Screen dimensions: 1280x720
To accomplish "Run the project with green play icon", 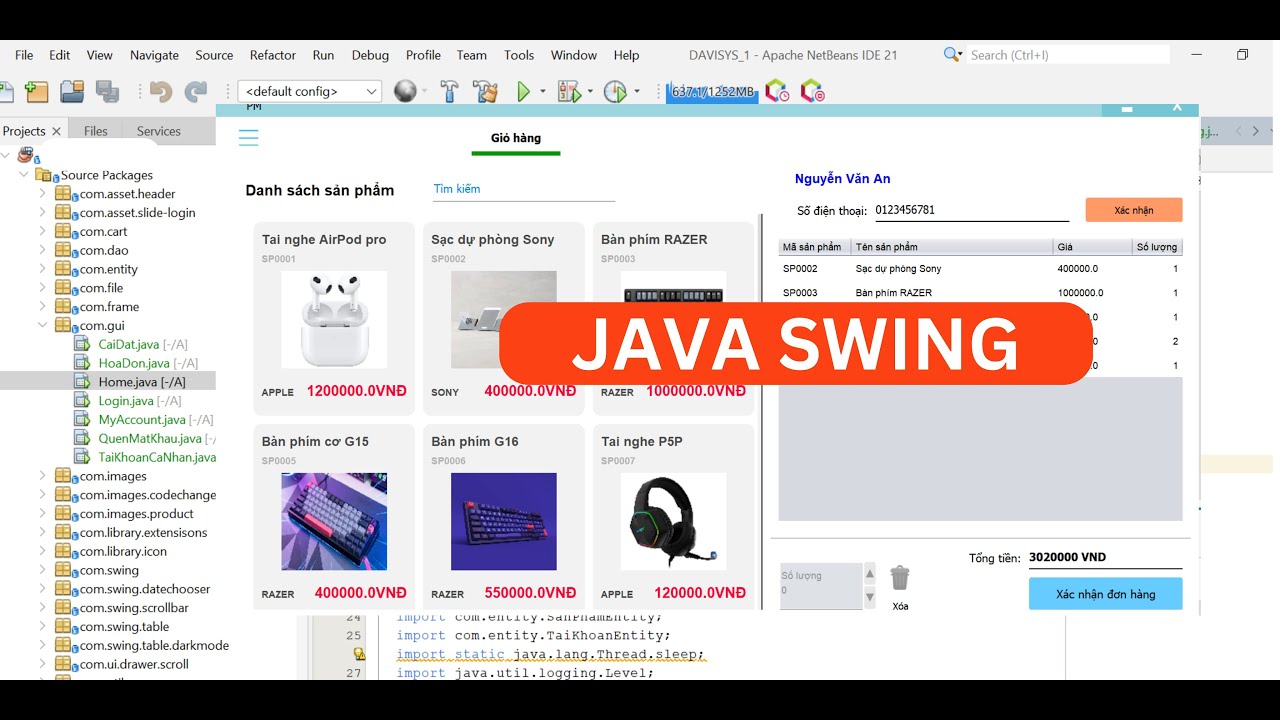I will [x=523, y=91].
